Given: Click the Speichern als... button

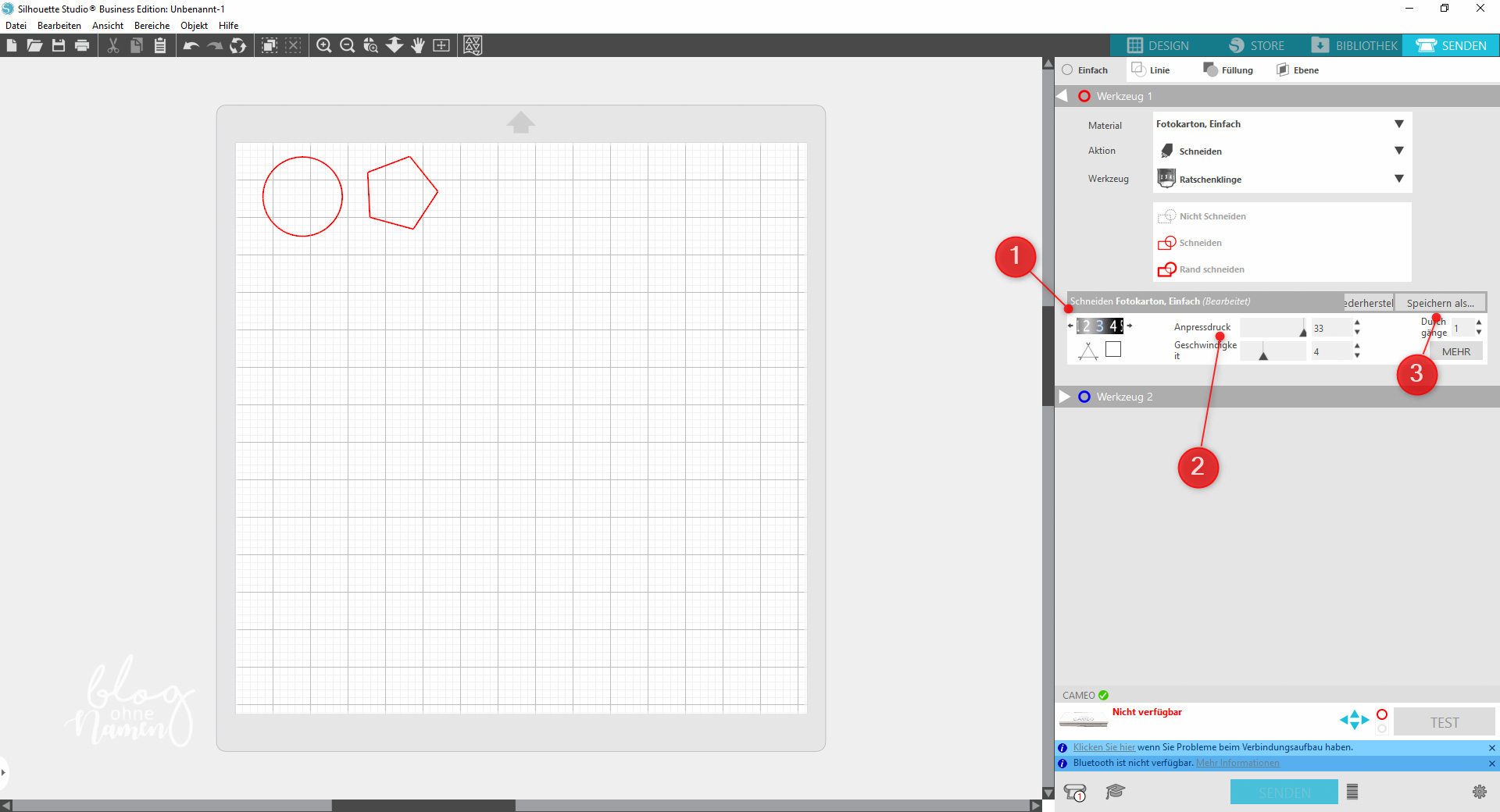Looking at the screenshot, I should point(1440,303).
